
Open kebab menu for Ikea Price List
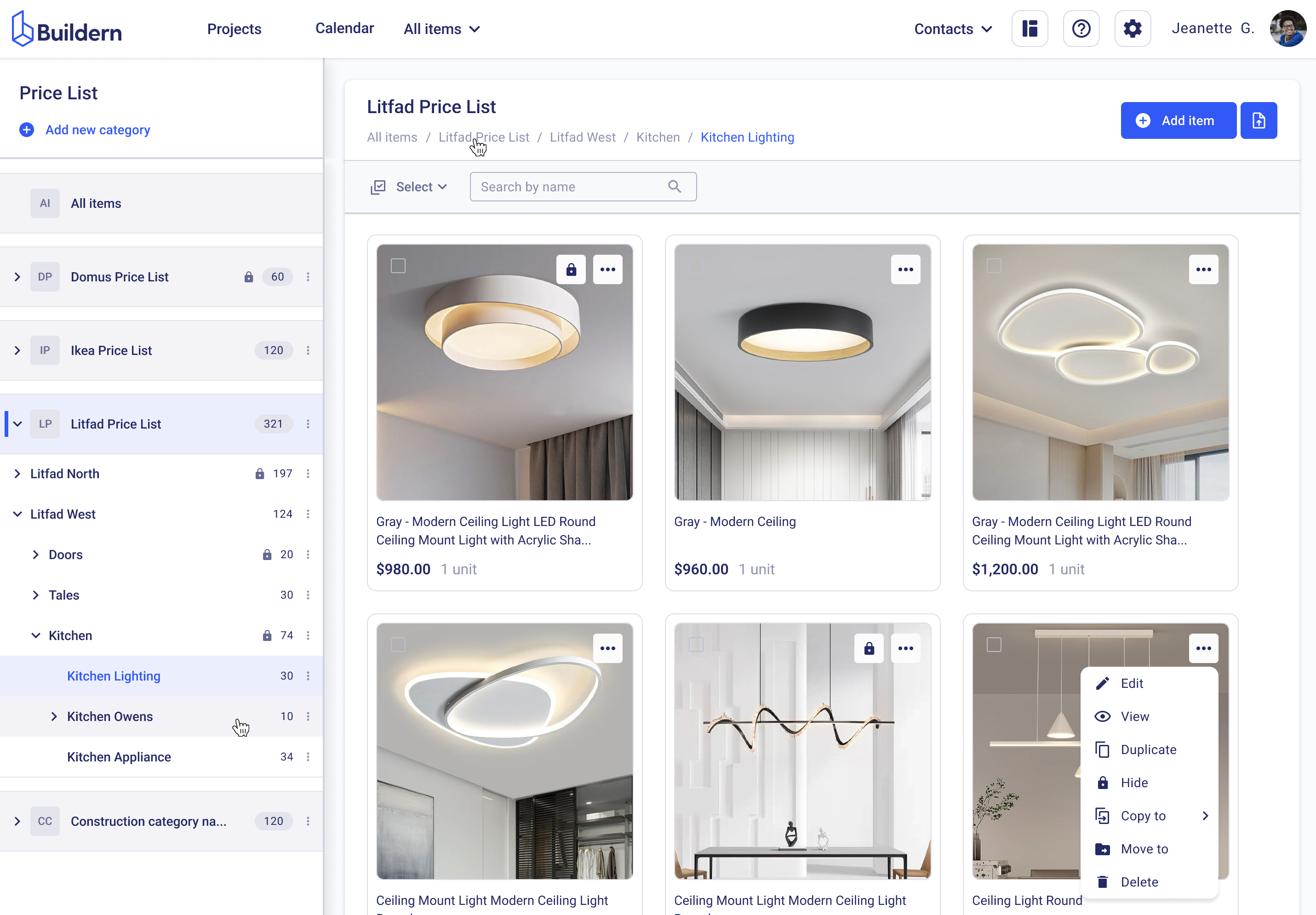[x=308, y=350]
